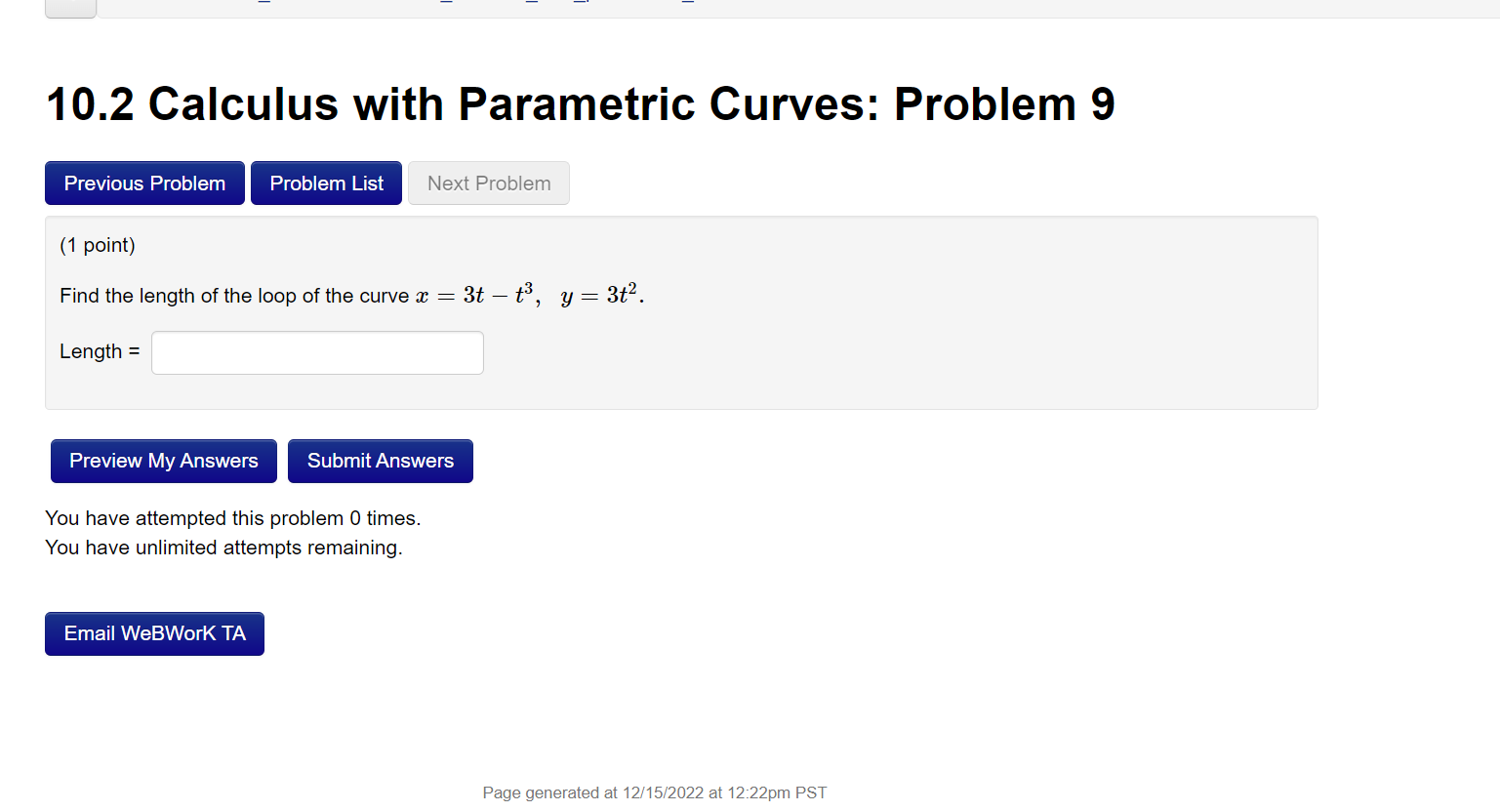Click the Length answer input field
Viewport: 1500px width, 812px height.
(x=316, y=352)
